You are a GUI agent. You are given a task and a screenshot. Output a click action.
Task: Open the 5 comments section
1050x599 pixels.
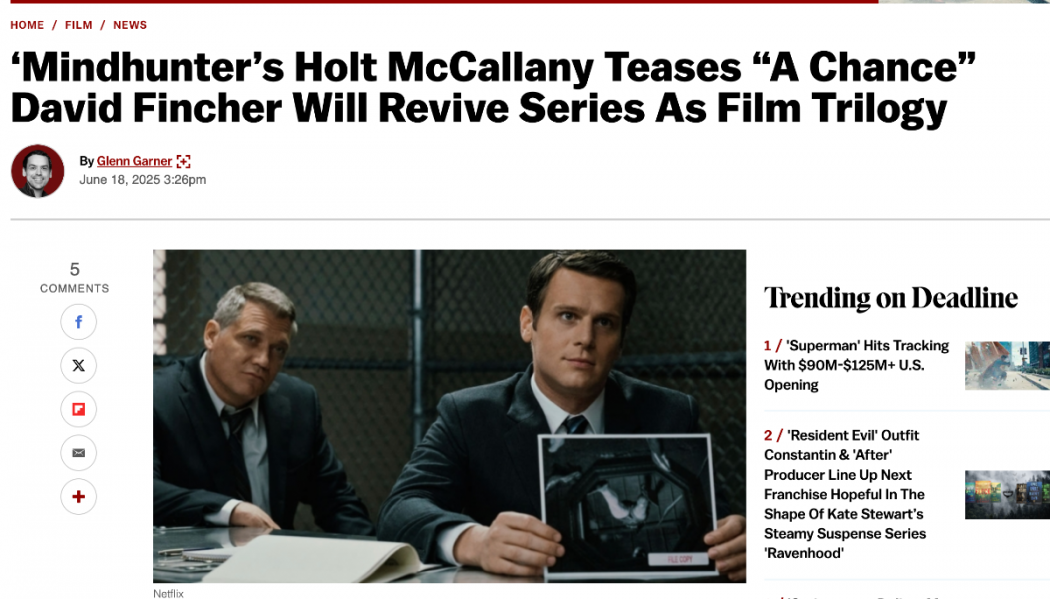point(74,277)
